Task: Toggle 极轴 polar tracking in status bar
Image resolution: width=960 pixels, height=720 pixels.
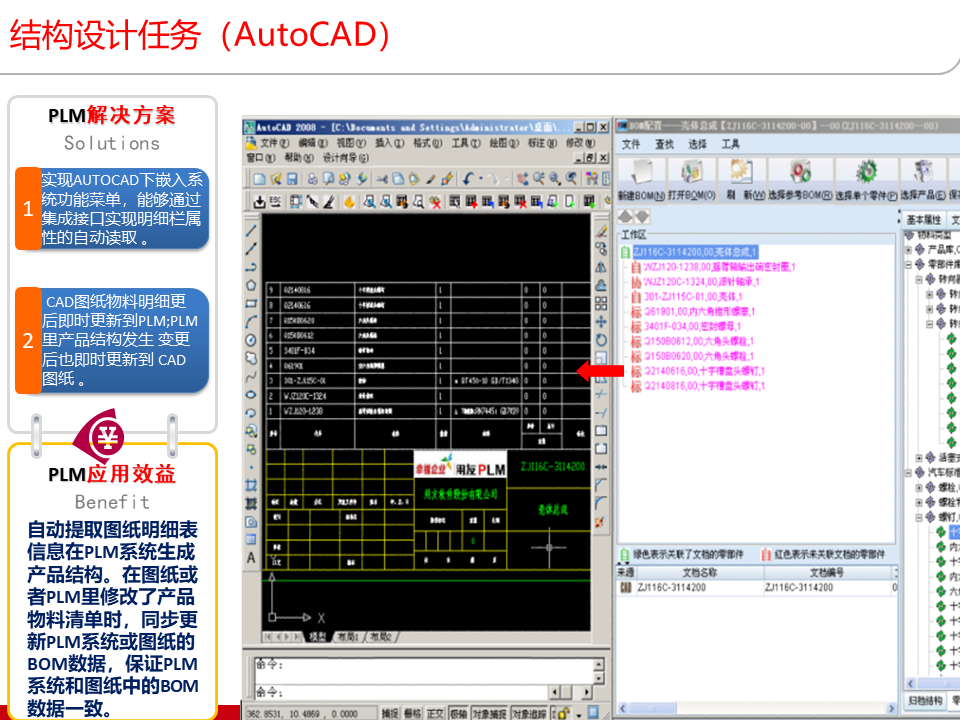Action: (x=458, y=713)
